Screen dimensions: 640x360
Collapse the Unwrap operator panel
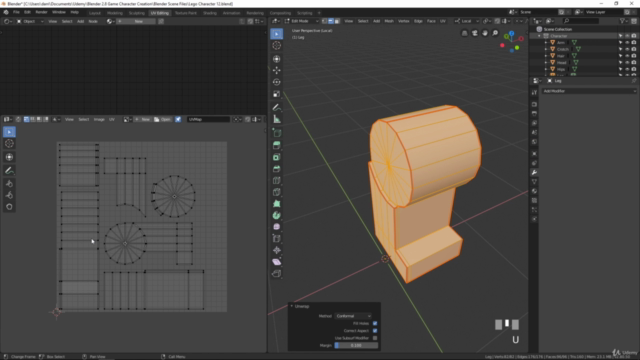coord(292,306)
